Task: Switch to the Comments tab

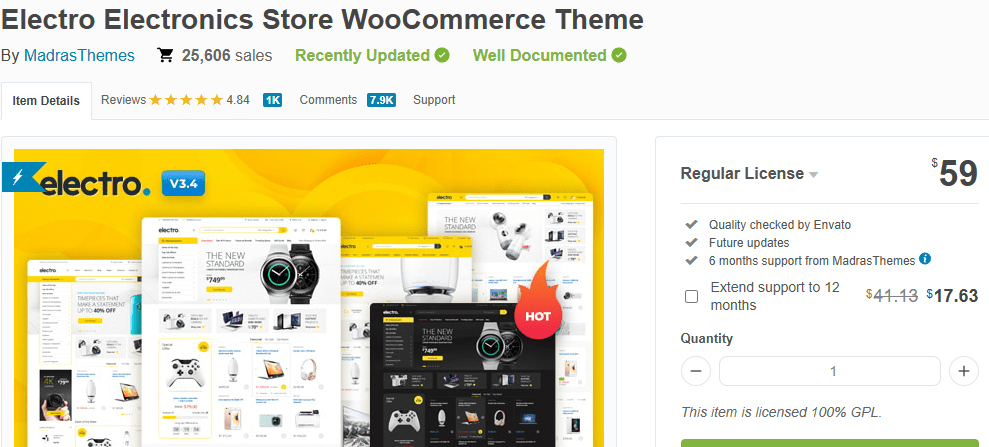Action: (x=328, y=100)
